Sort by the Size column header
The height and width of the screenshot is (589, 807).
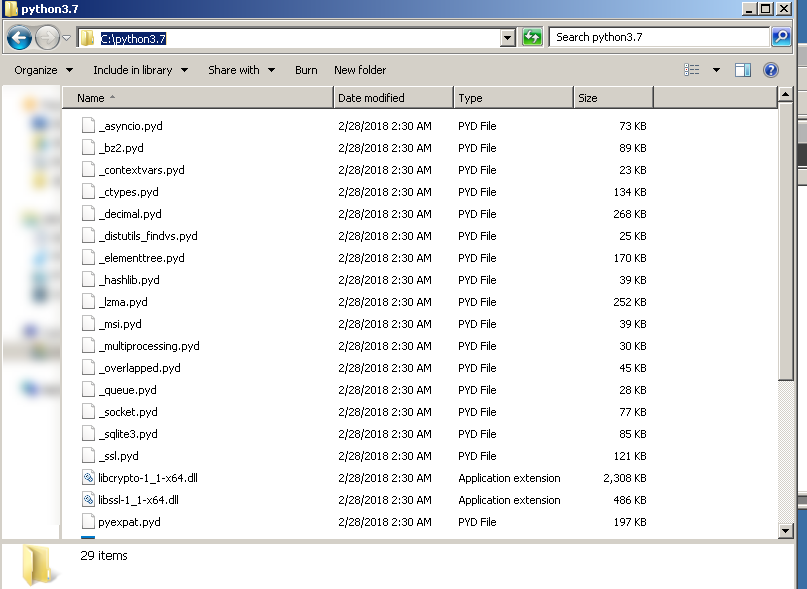coord(613,98)
